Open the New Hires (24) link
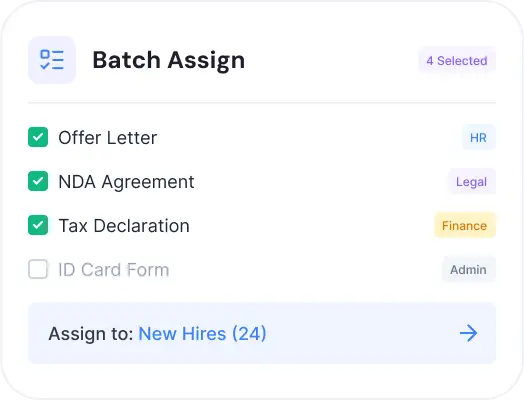The width and height of the screenshot is (524, 400). [x=203, y=334]
